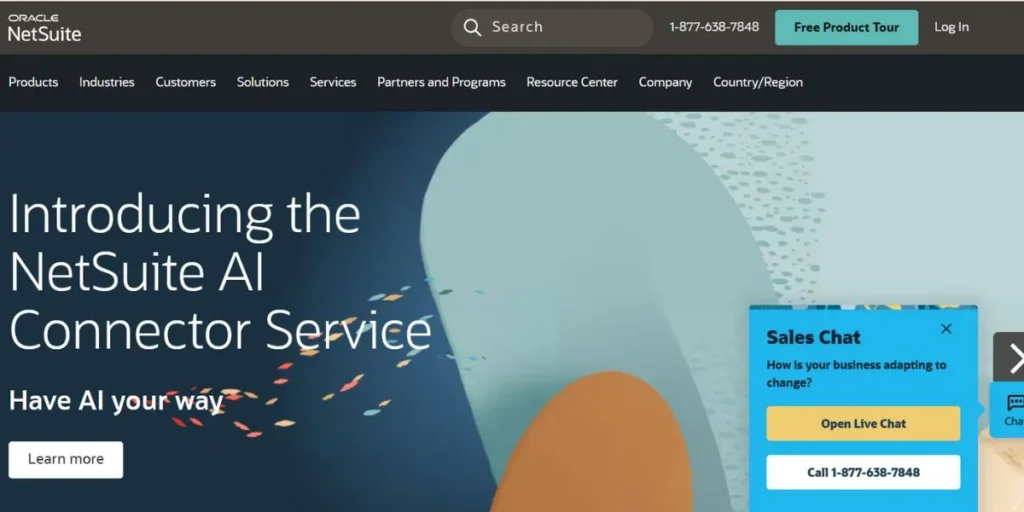Click the next slide arrow
The image size is (1024, 512).
tap(1010, 357)
